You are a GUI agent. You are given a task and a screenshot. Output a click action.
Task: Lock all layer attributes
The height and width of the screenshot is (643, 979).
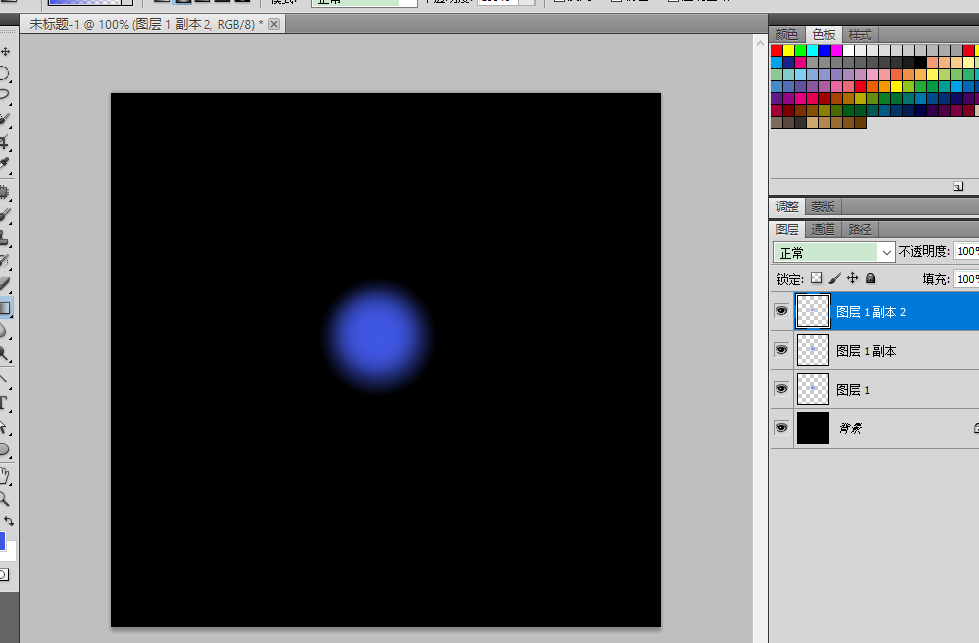point(870,278)
